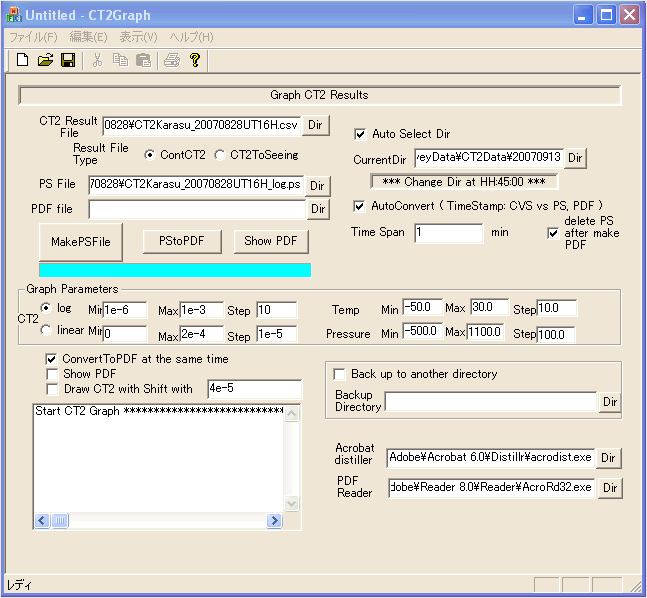The height and width of the screenshot is (598, 647).
Task: Click the Copy toolbar icon
Action: (x=120, y=60)
